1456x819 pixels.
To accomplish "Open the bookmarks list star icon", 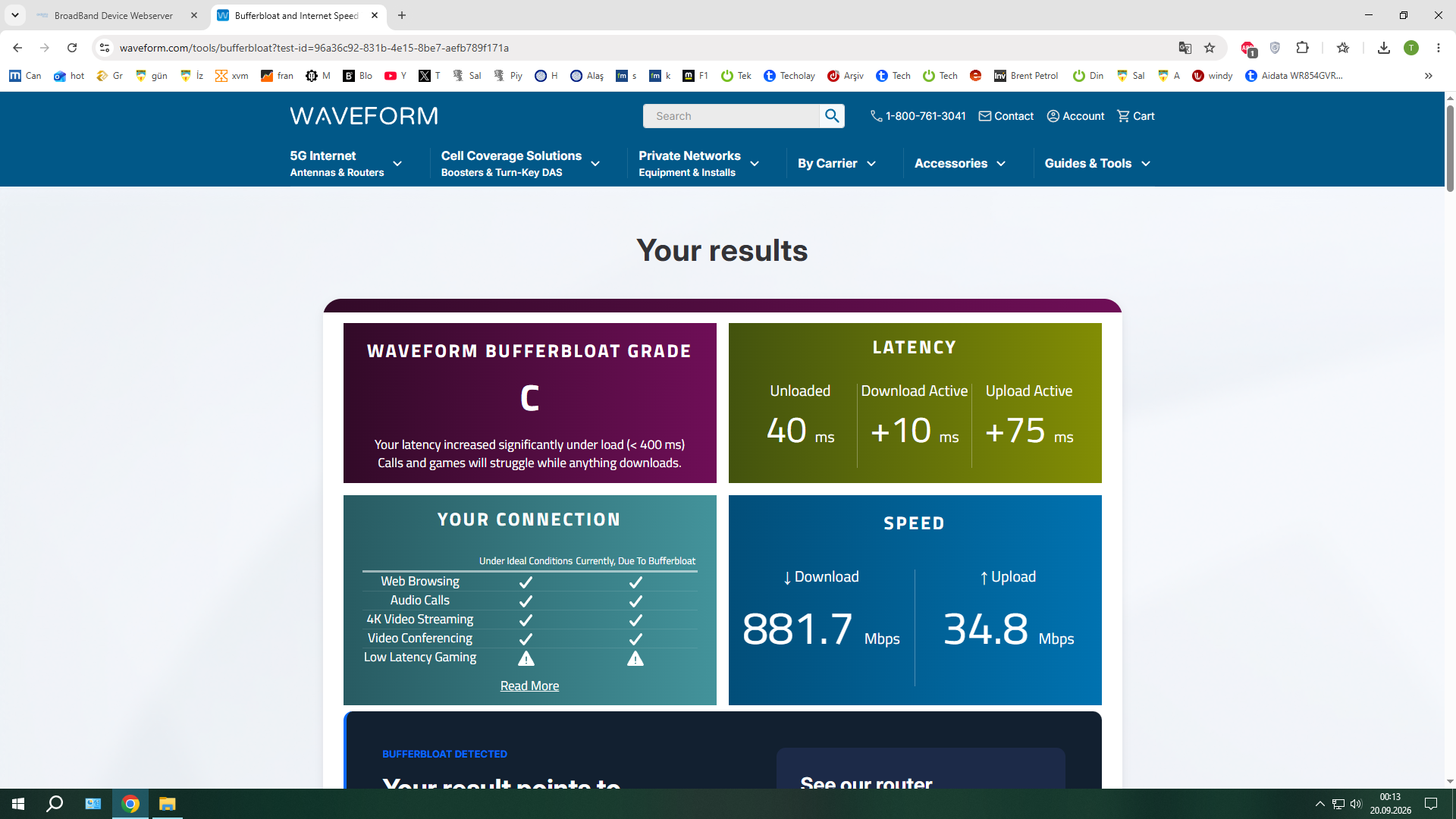I will [1343, 48].
